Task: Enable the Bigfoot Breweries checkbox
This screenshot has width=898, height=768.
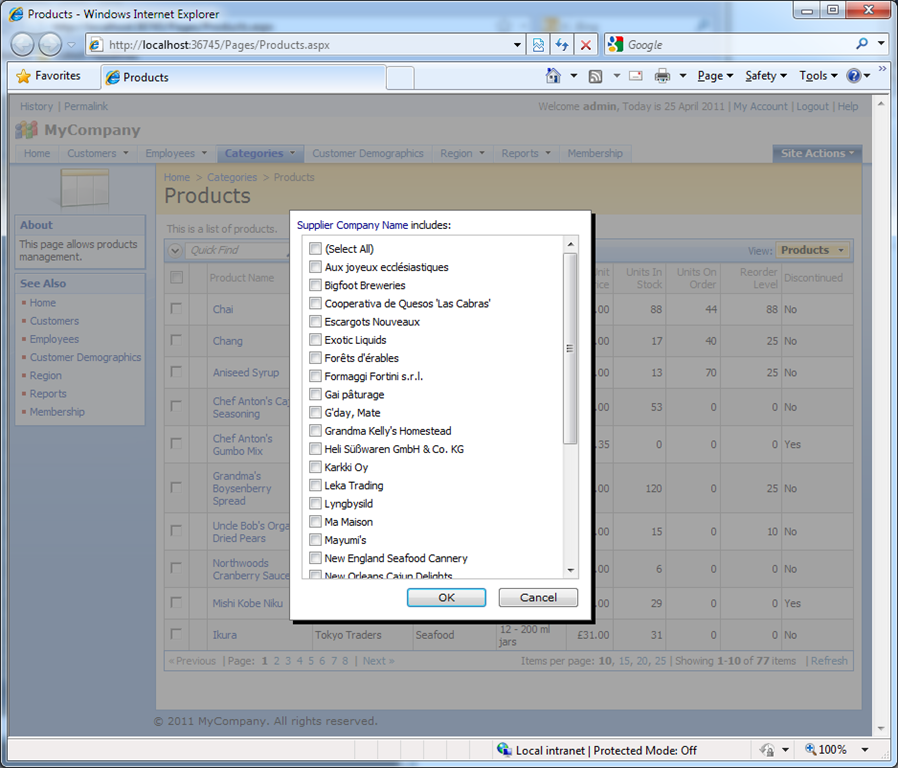Action: point(315,285)
